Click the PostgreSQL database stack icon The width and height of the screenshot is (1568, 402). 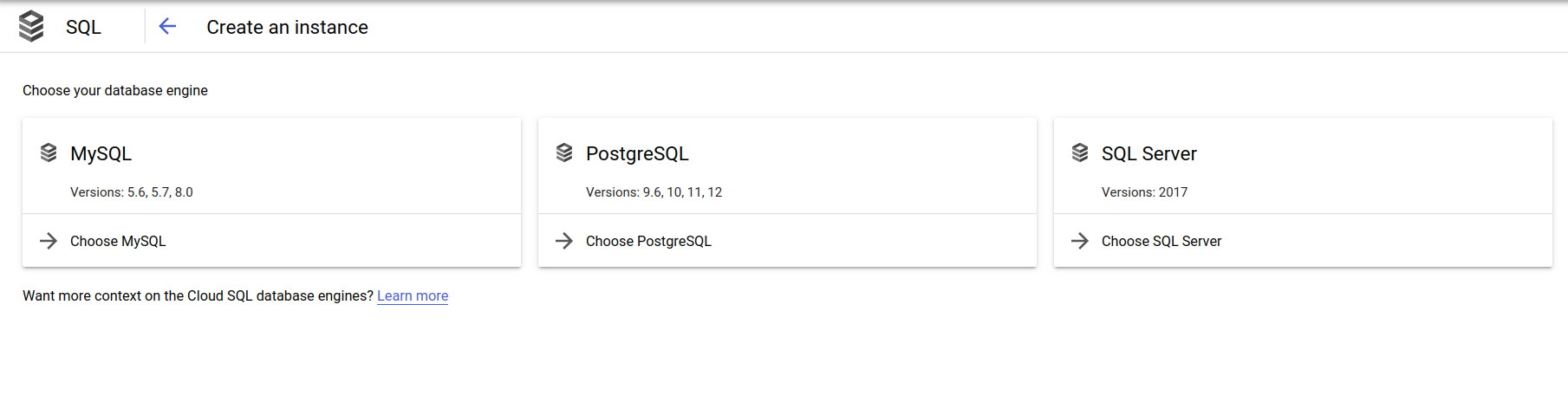coord(564,153)
